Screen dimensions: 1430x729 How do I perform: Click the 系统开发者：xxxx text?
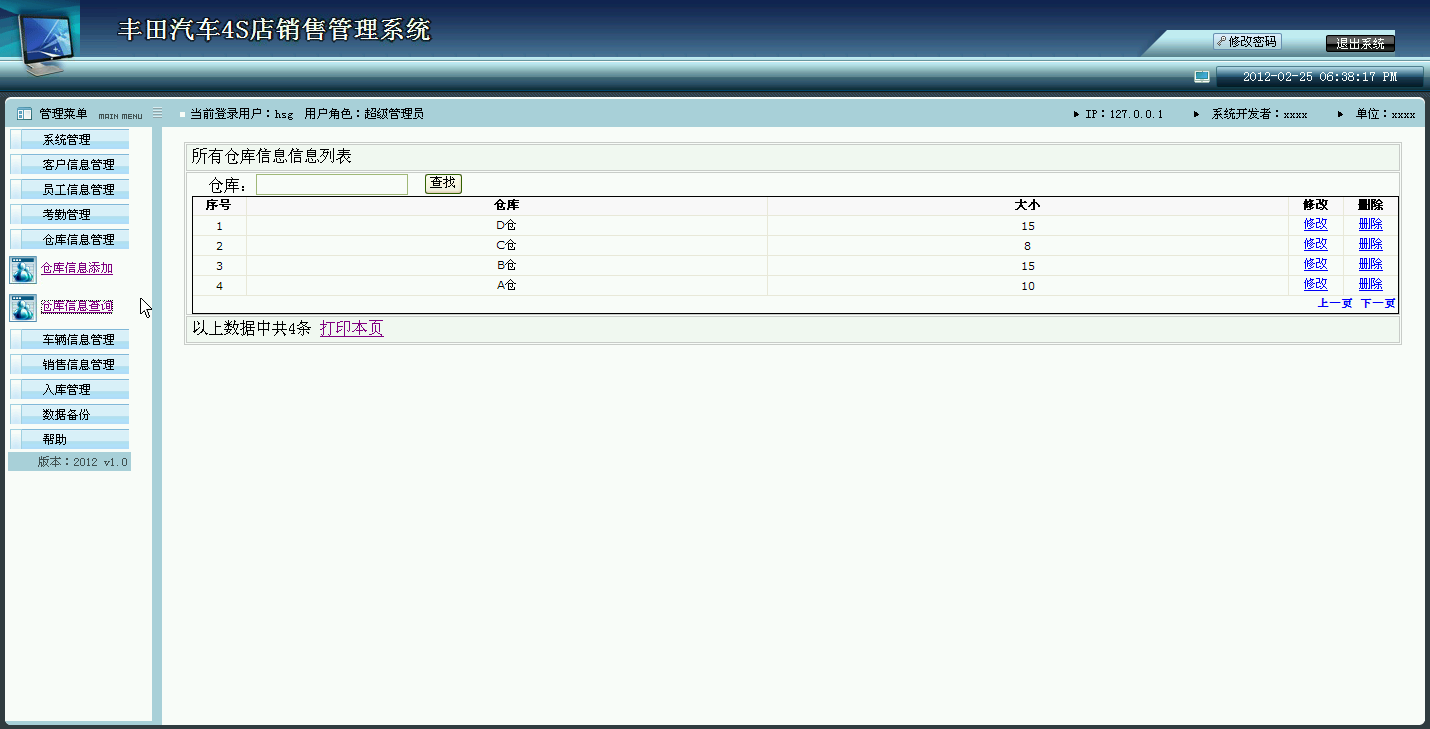tap(1259, 114)
